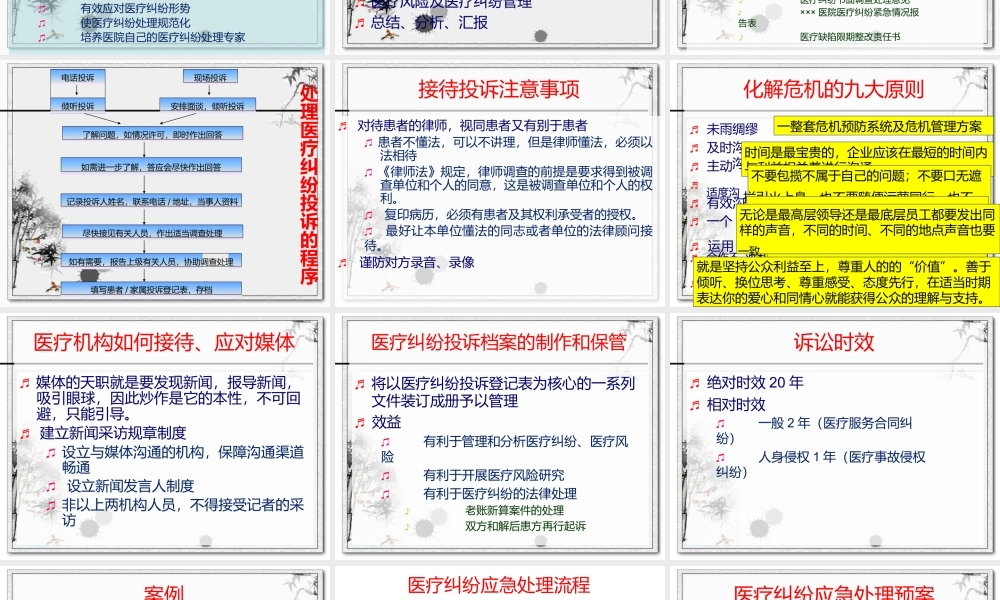Select the 处理医疗纠纷投诉的程序 flowchart slide
Screen dimensions: 1000x600
(166, 181)
